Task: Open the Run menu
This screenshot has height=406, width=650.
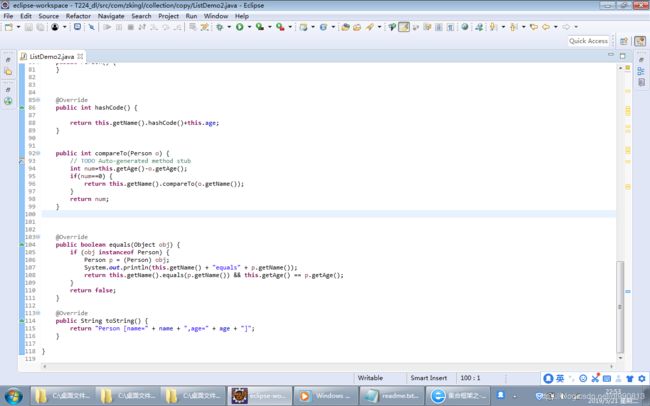Action: pos(191,16)
